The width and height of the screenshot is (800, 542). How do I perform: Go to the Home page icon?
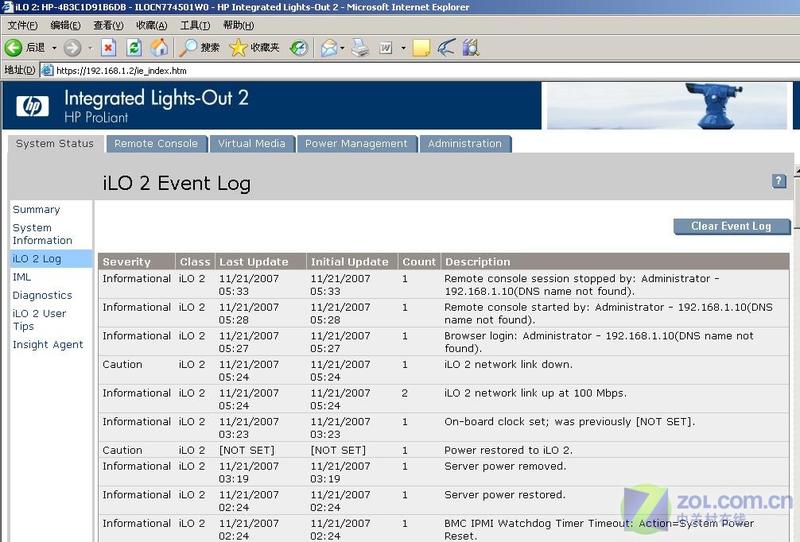pyautogui.click(x=159, y=48)
